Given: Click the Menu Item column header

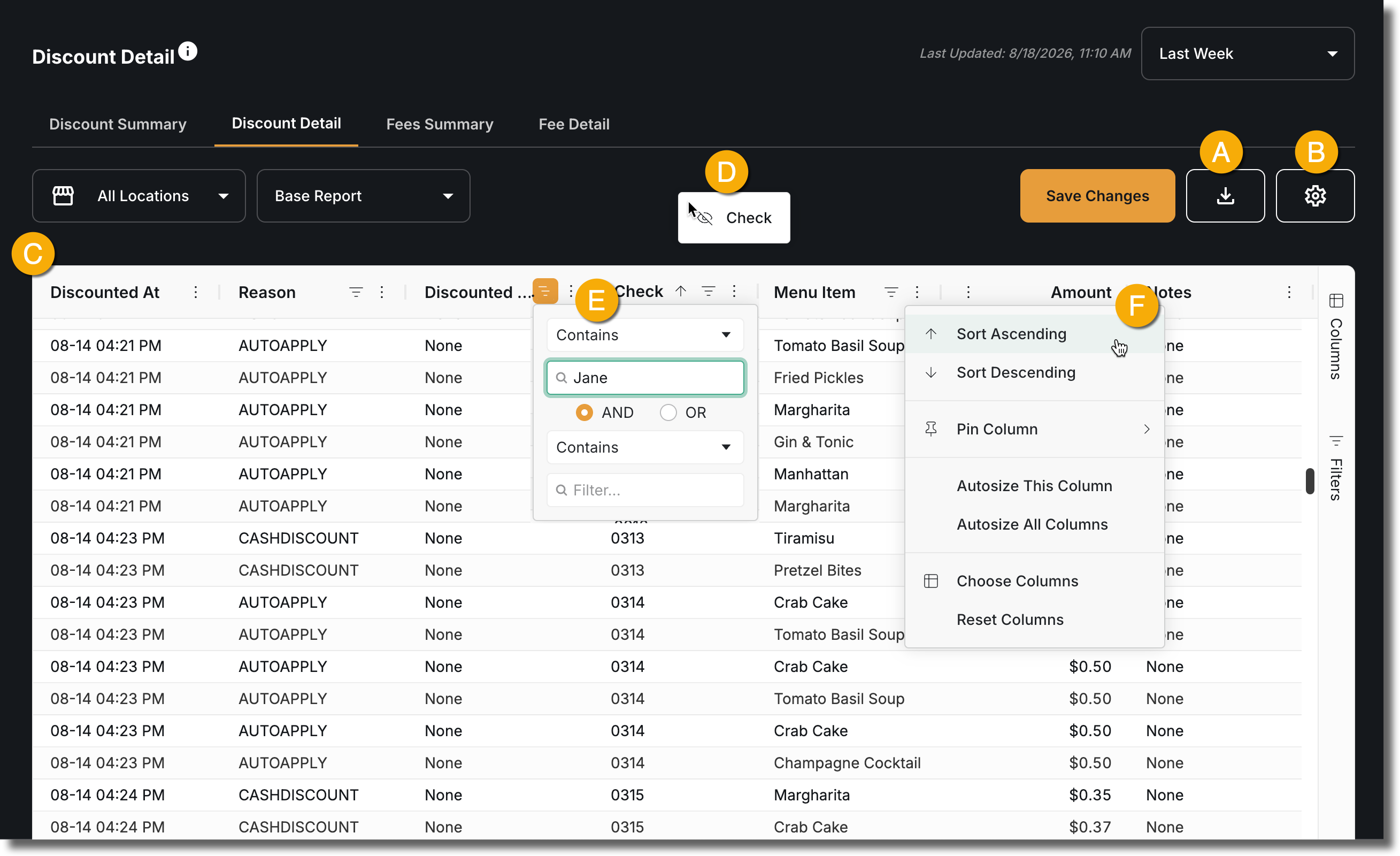Looking at the screenshot, I should [814, 292].
